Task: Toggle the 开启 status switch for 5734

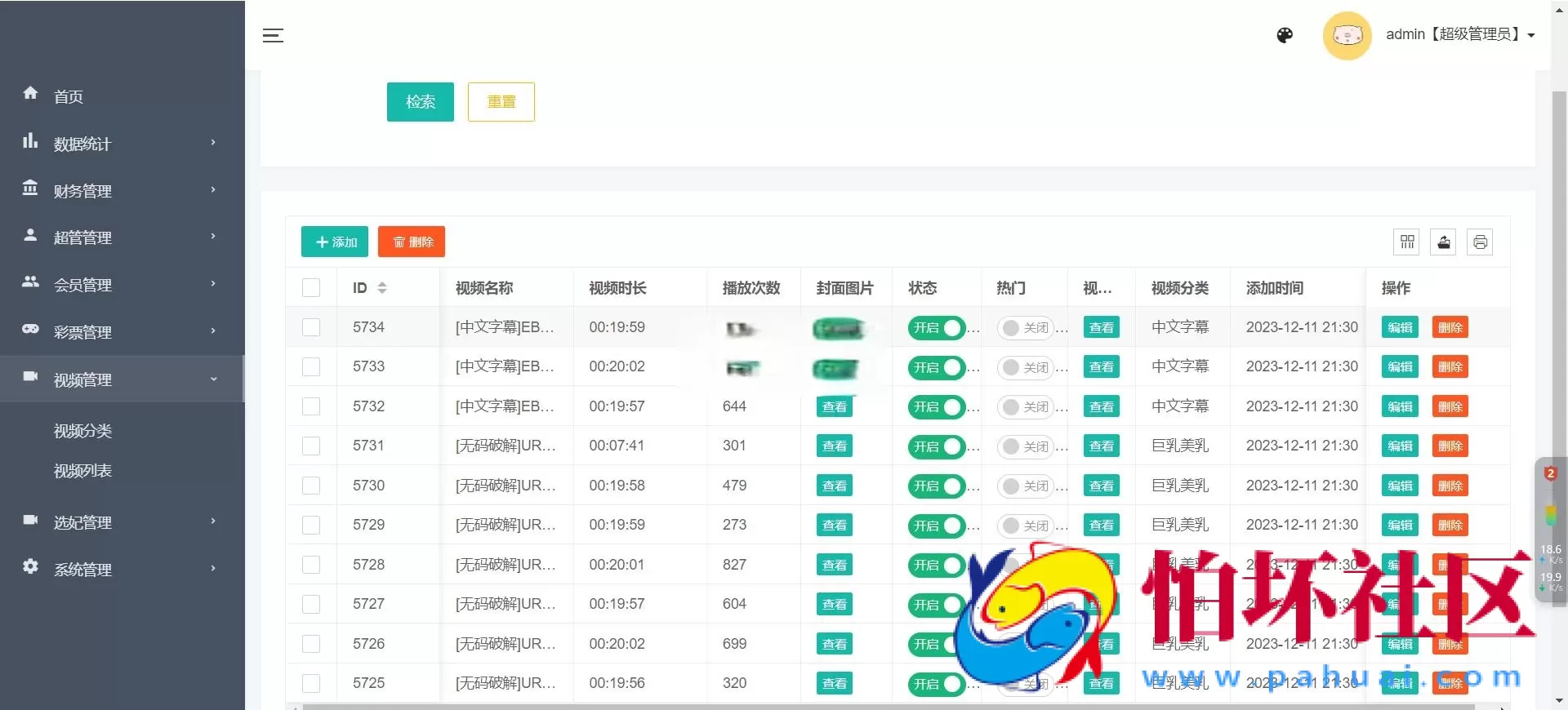Action: point(937,327)
